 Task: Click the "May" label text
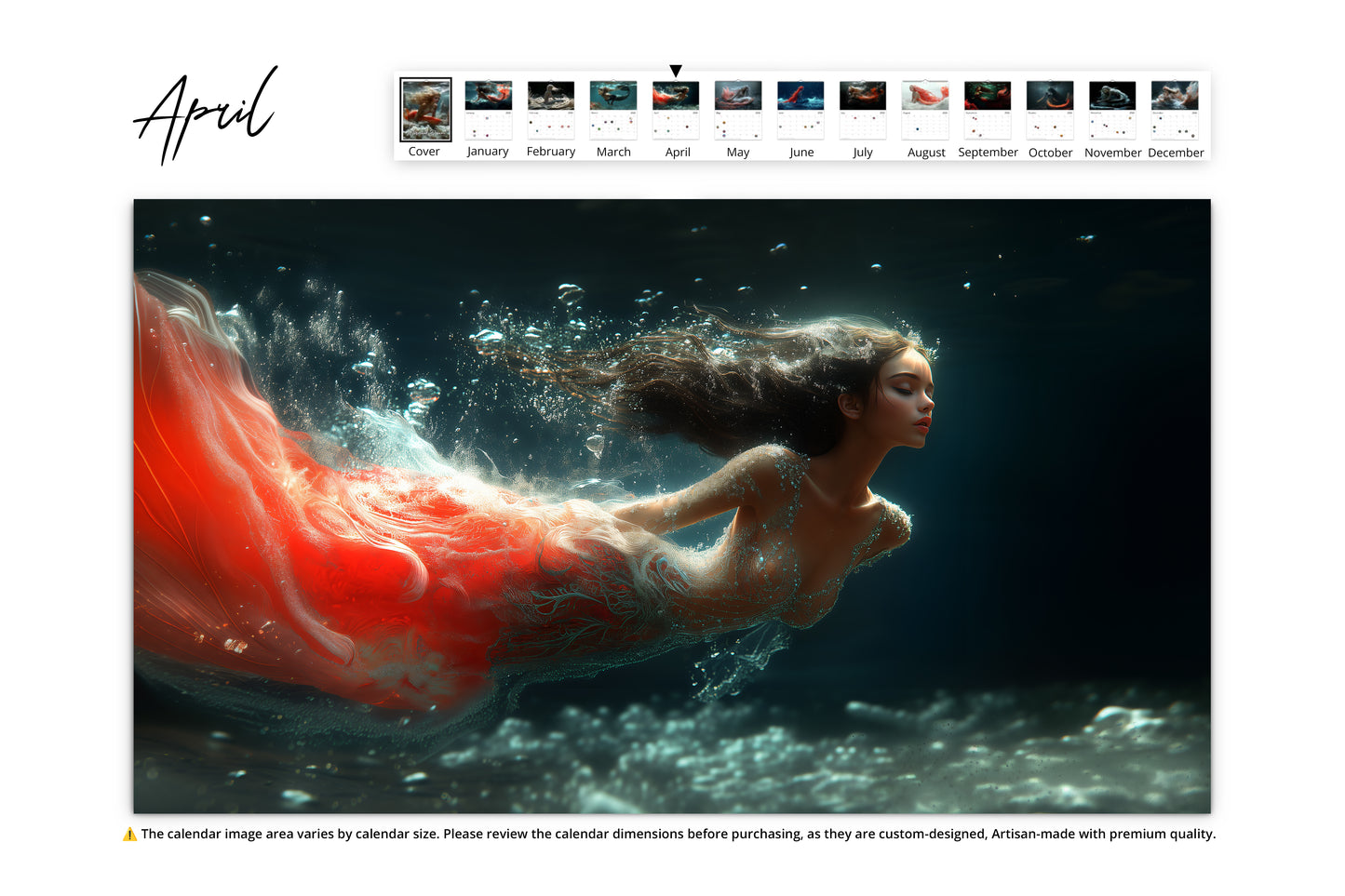click(738, 153)
